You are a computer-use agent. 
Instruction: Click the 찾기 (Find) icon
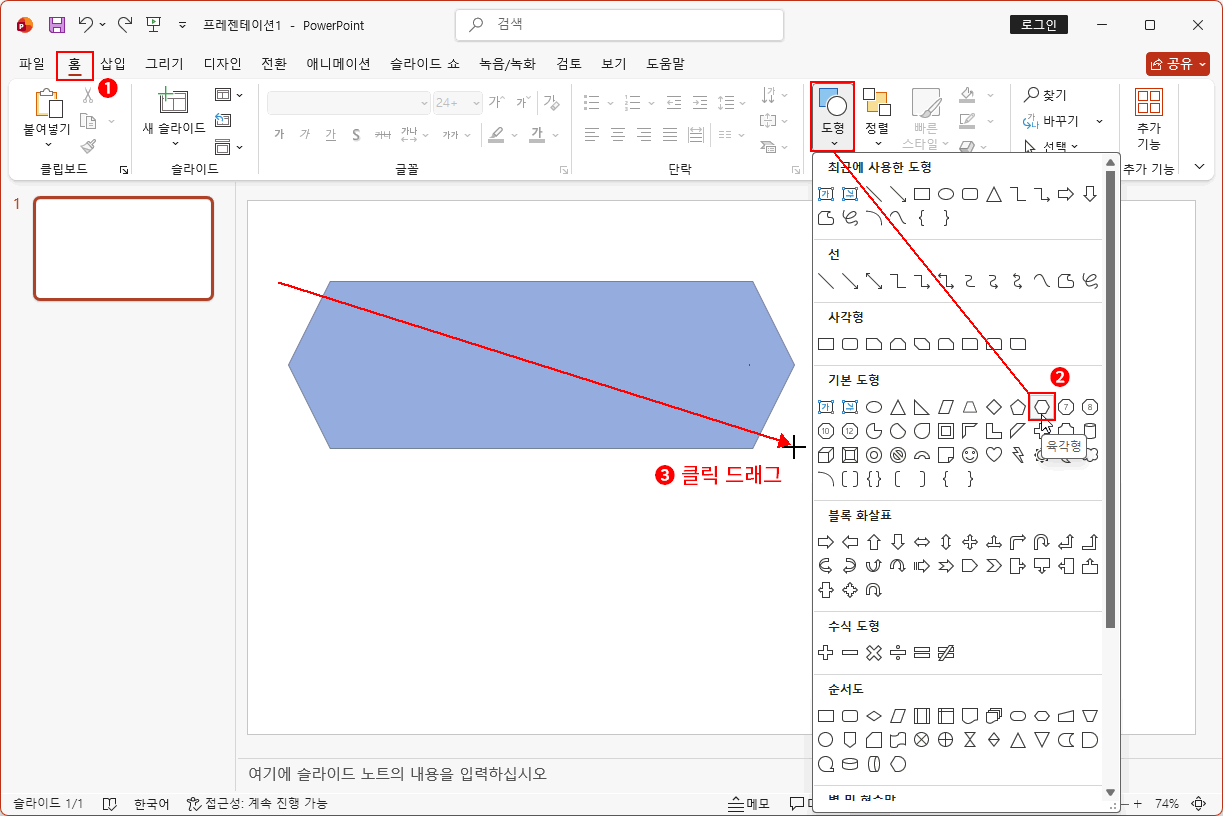[x=1043, y=93]
